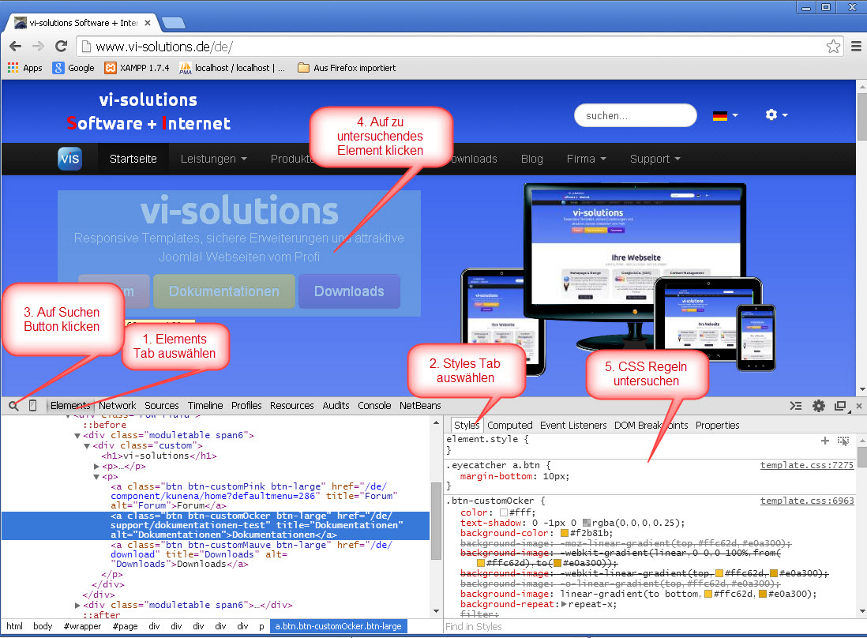Toggle the device icon next to inspect tool
This screenshot has width=867, height=638.
[x=32, y=404]
